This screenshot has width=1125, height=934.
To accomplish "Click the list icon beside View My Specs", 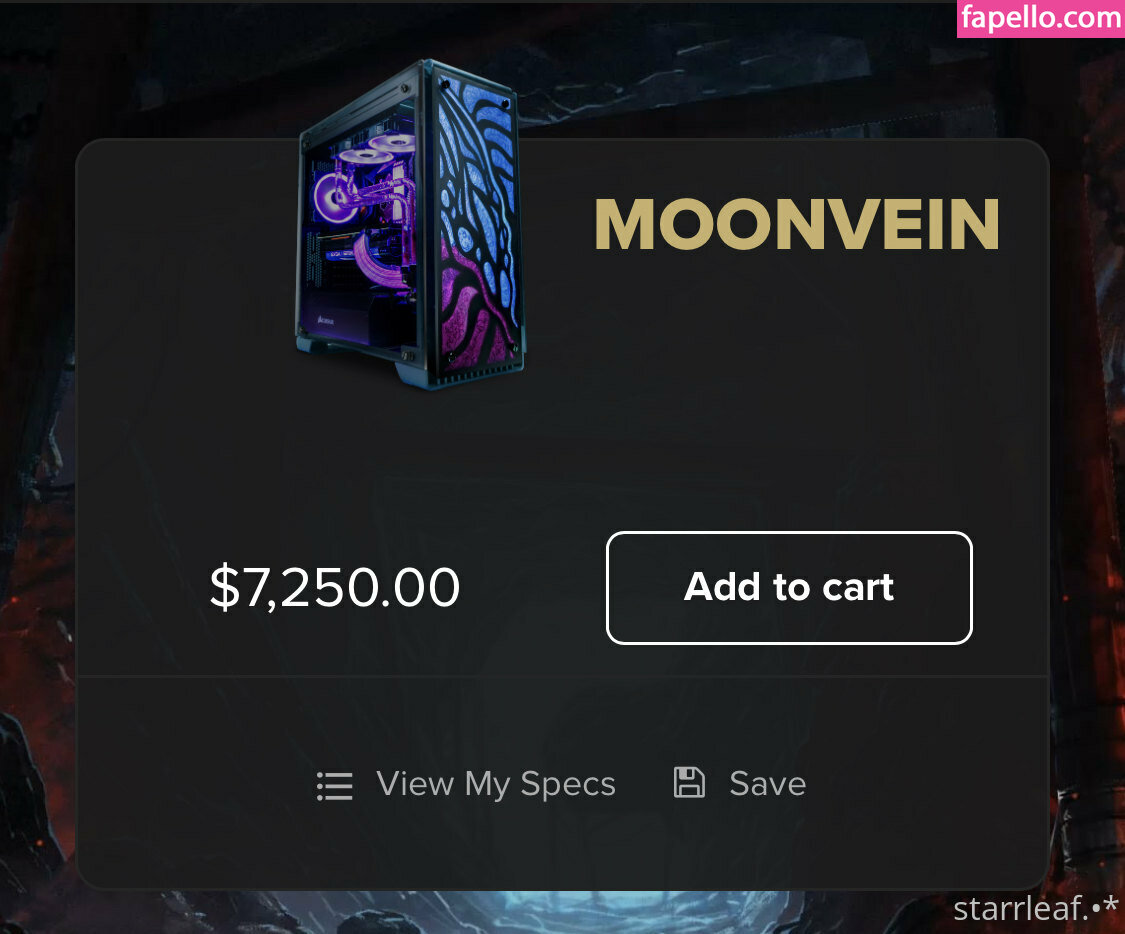I will coord(334,786).
